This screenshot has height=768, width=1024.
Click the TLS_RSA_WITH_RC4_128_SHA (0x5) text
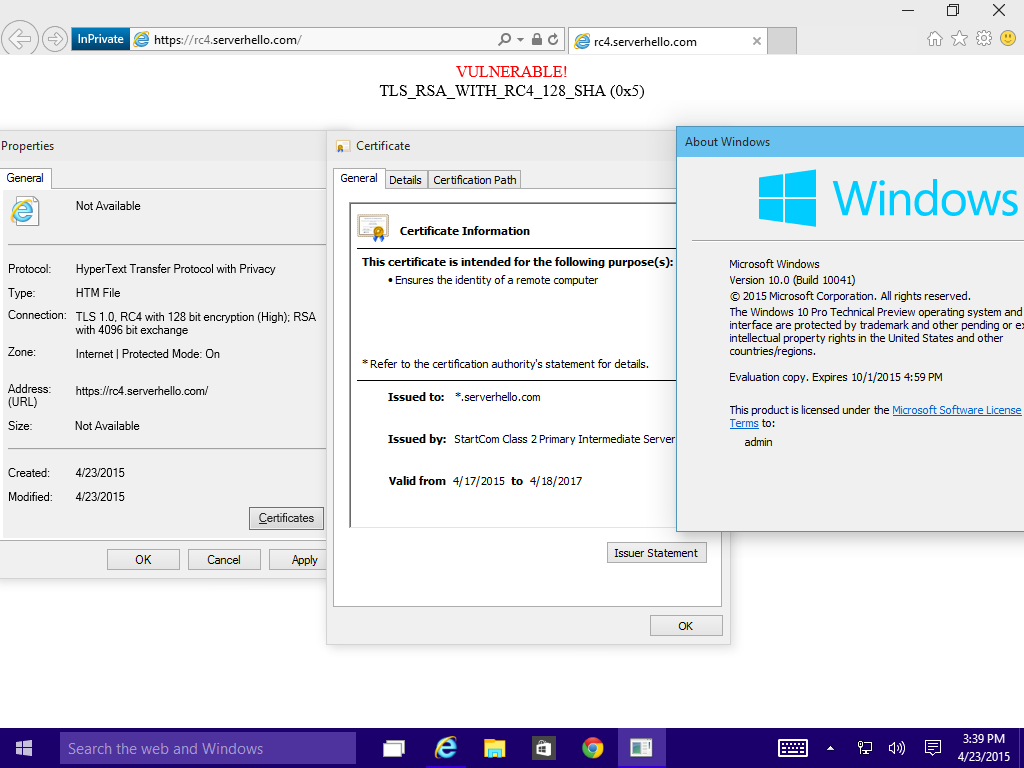(512, 91)
